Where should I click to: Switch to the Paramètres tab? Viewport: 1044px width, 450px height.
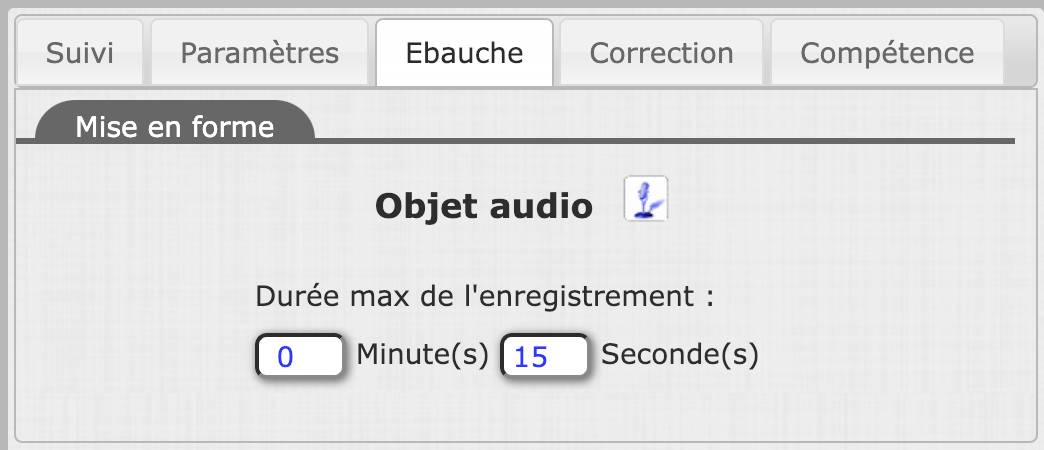(260, 53)
